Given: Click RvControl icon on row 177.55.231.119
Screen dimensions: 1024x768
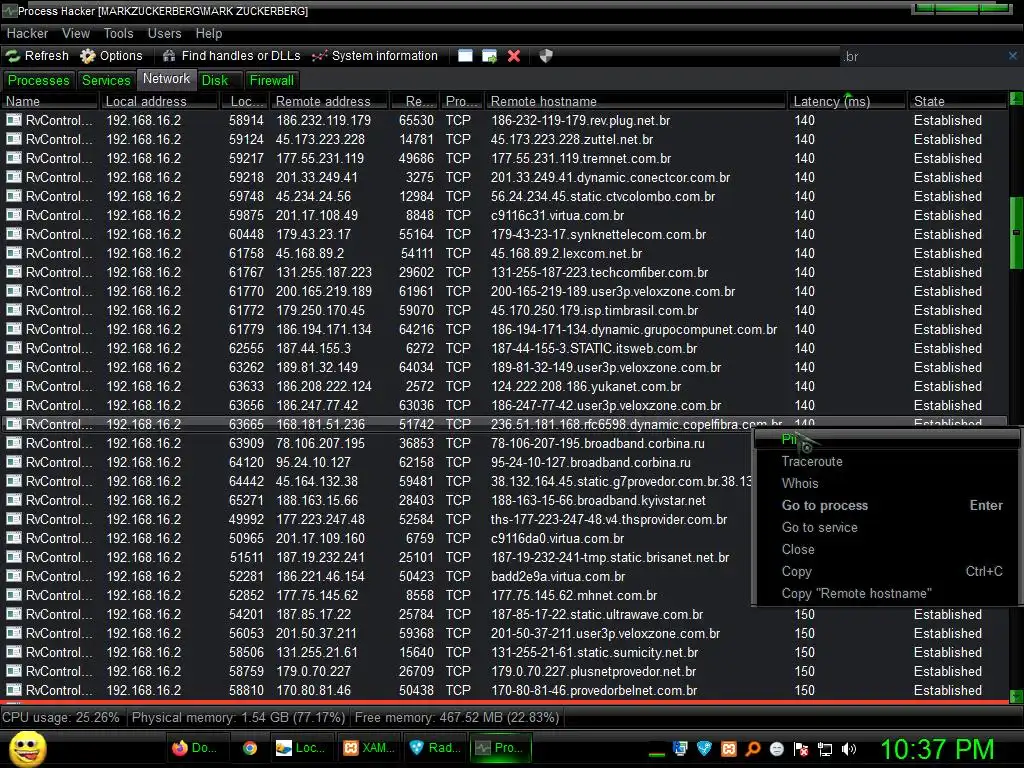Looking at the screenshot, I should pos(14,158).
